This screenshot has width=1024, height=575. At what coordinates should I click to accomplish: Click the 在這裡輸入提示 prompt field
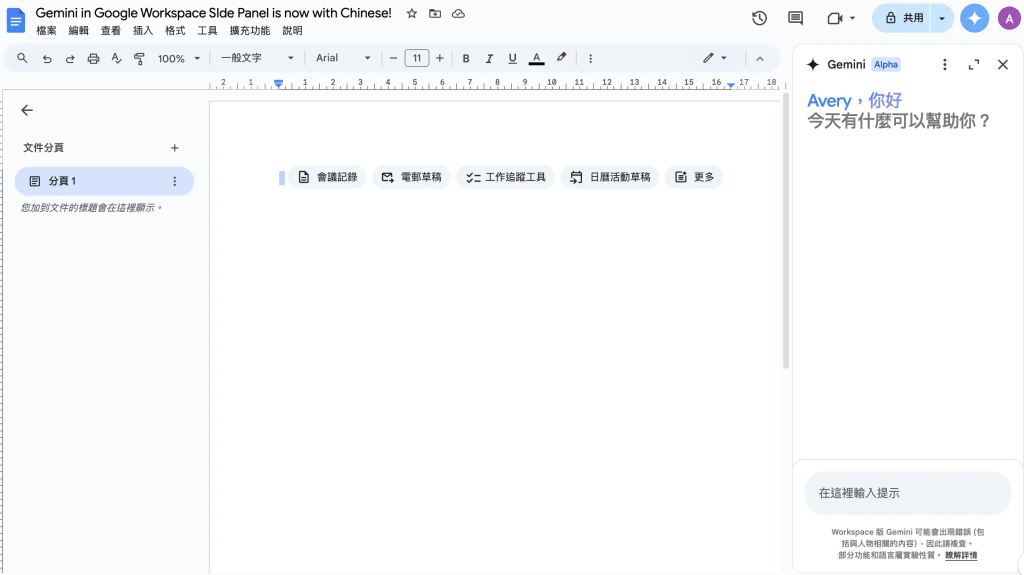click(908, 493)
